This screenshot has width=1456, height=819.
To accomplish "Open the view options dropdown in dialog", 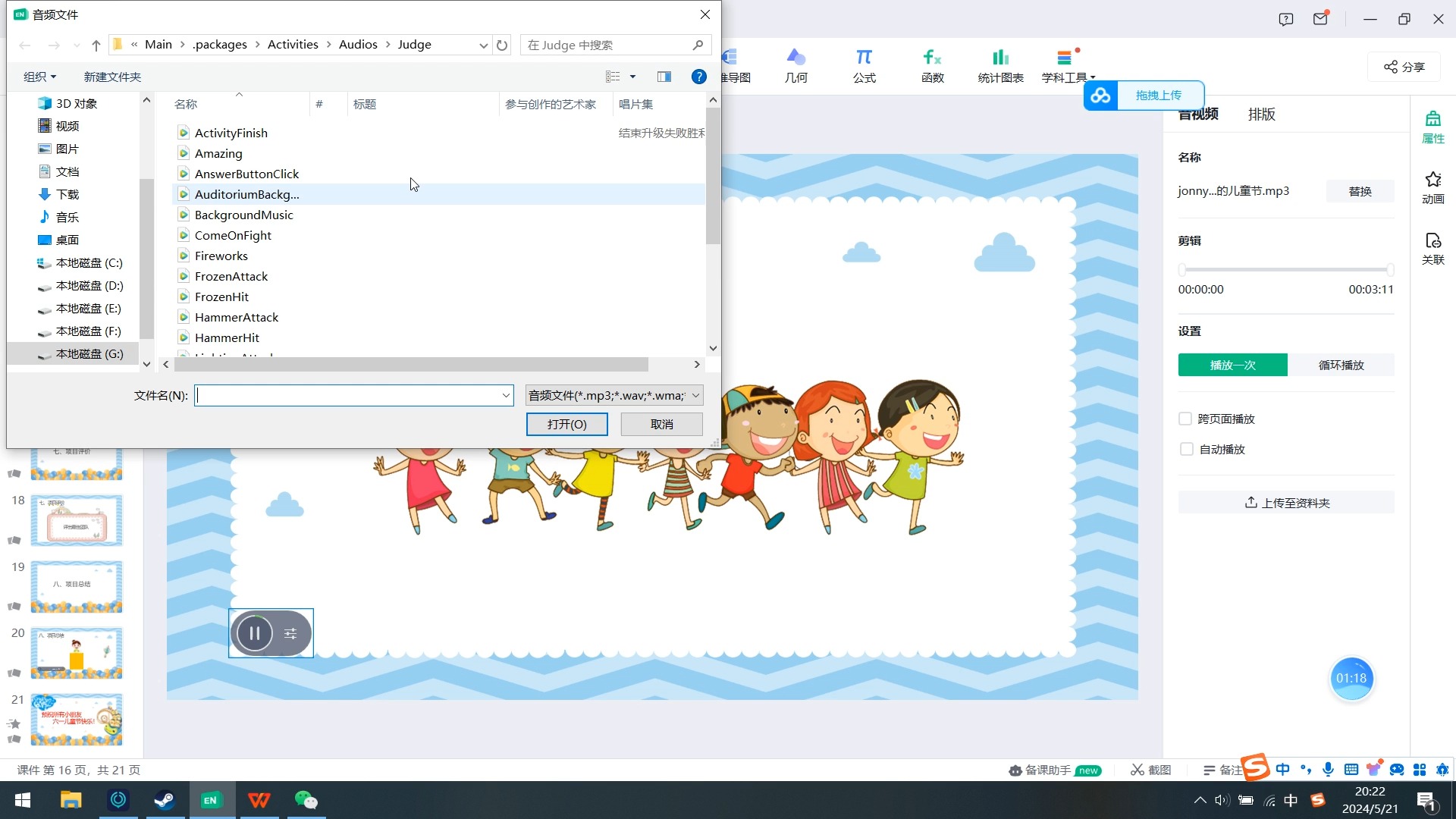I will click(632, 77).
